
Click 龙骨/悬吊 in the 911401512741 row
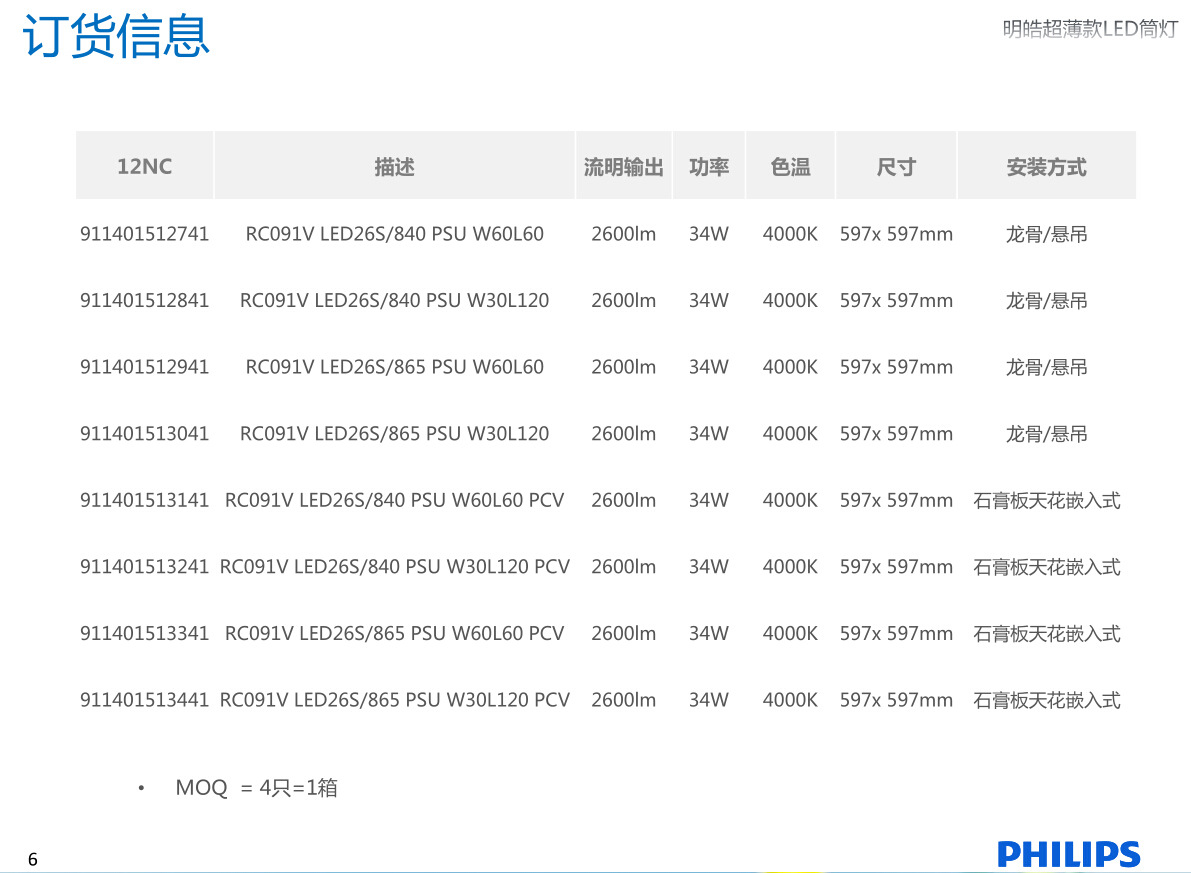(1047, 234)
